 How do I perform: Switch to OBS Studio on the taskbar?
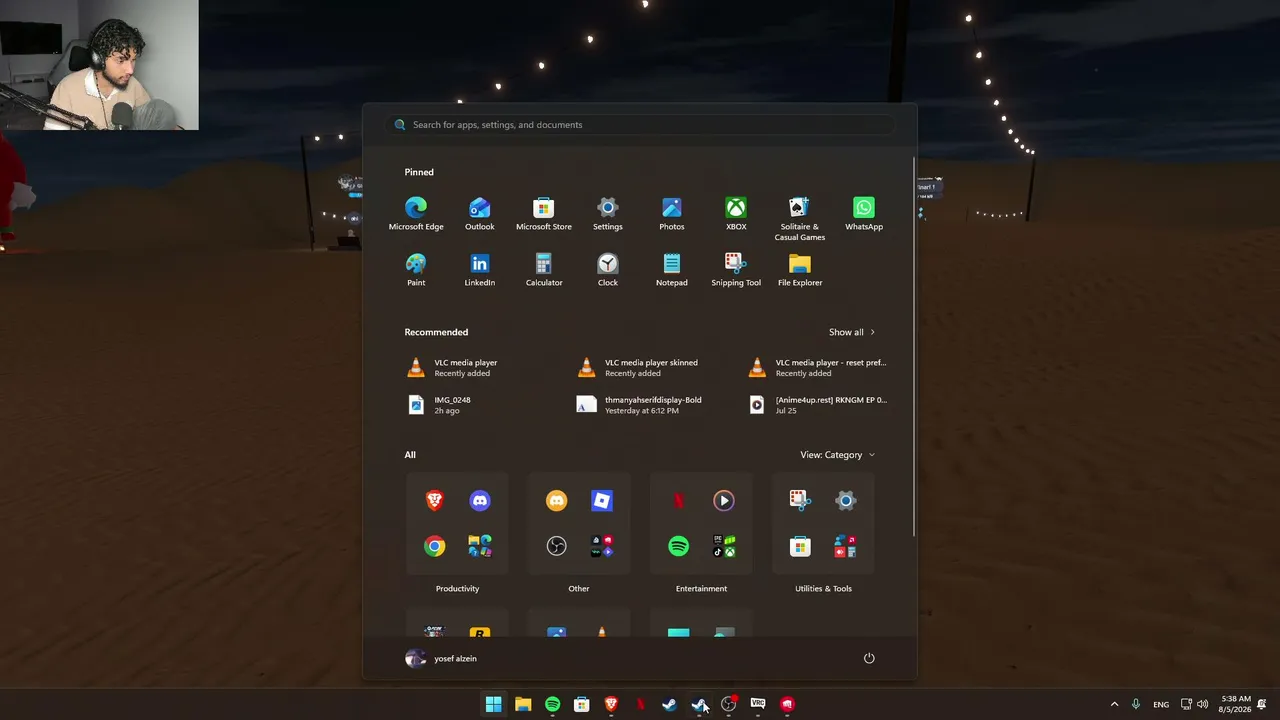pos(729,704)
